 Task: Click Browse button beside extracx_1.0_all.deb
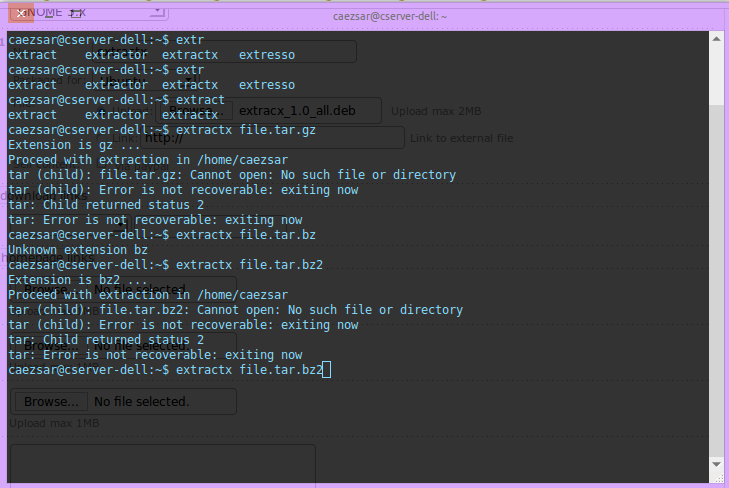pos(194,111)
